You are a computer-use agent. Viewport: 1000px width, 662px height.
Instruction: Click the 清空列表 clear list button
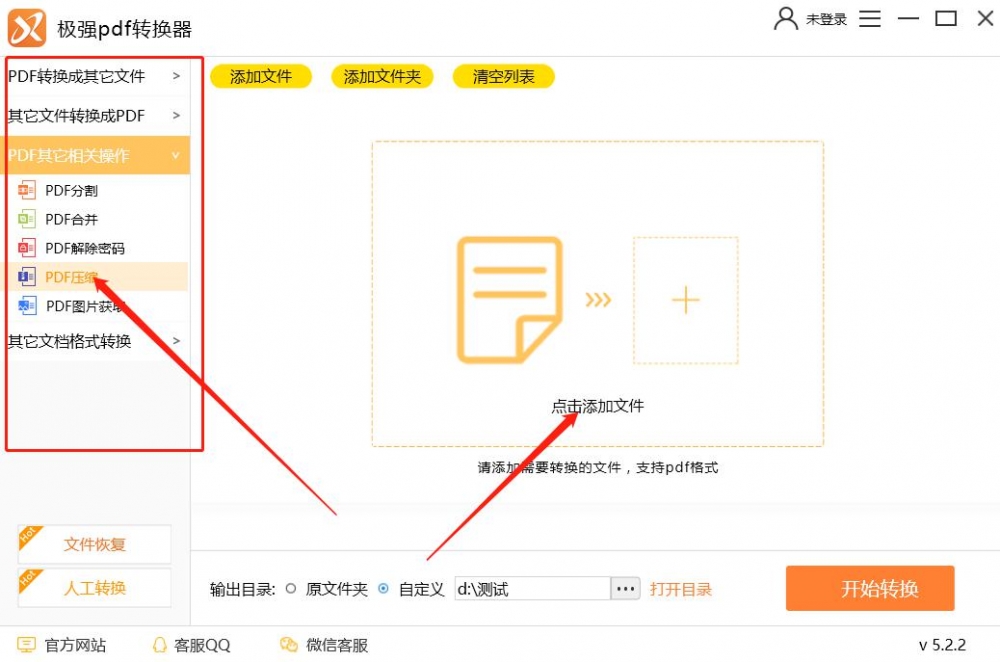click(503, 75)
